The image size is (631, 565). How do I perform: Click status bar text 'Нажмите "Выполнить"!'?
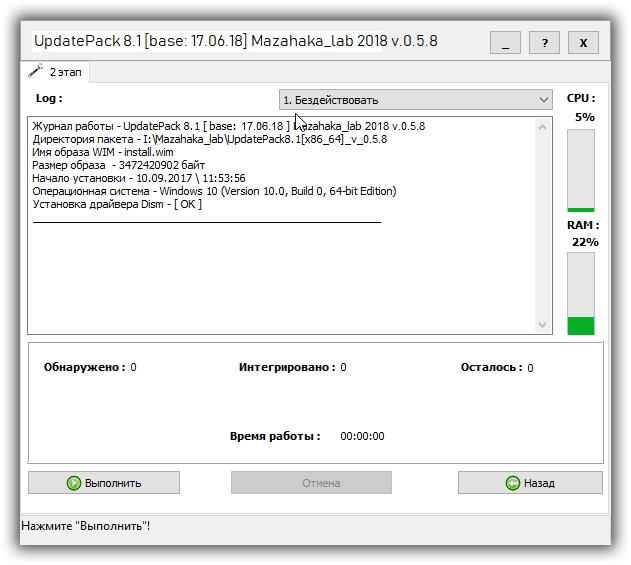click(86, 526)
